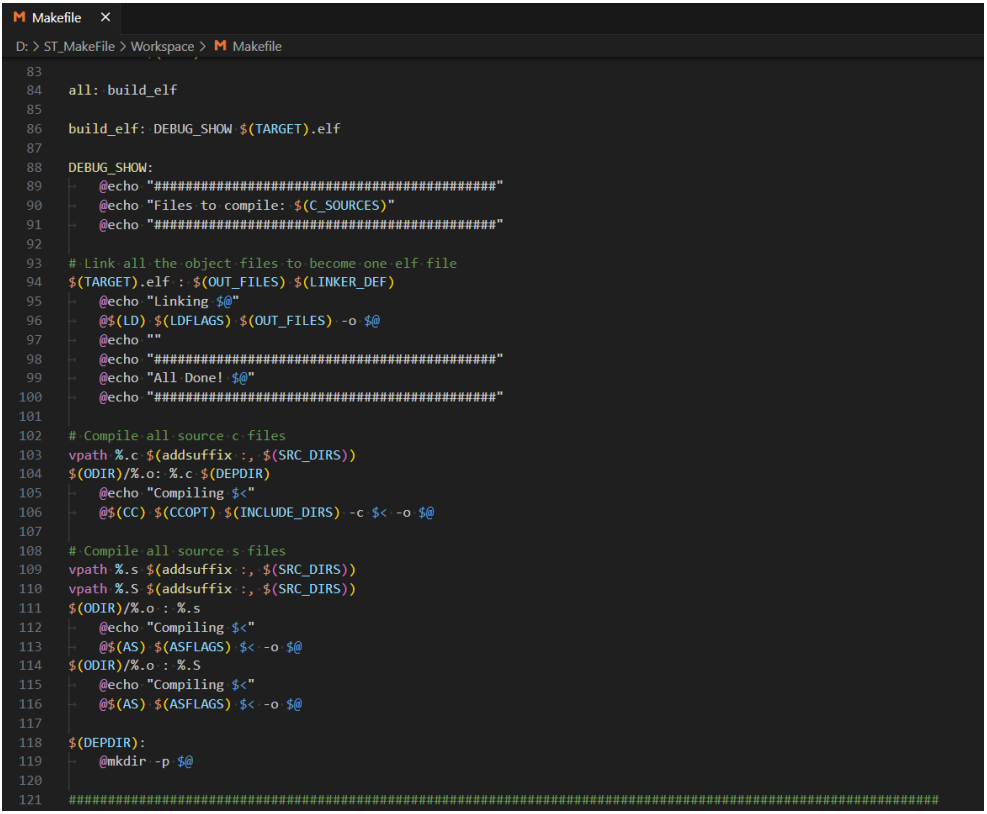The image size is (987, 814).
Task: Expand the chevron after Workspace in the breadcrumb
Action: coord(203,47)
